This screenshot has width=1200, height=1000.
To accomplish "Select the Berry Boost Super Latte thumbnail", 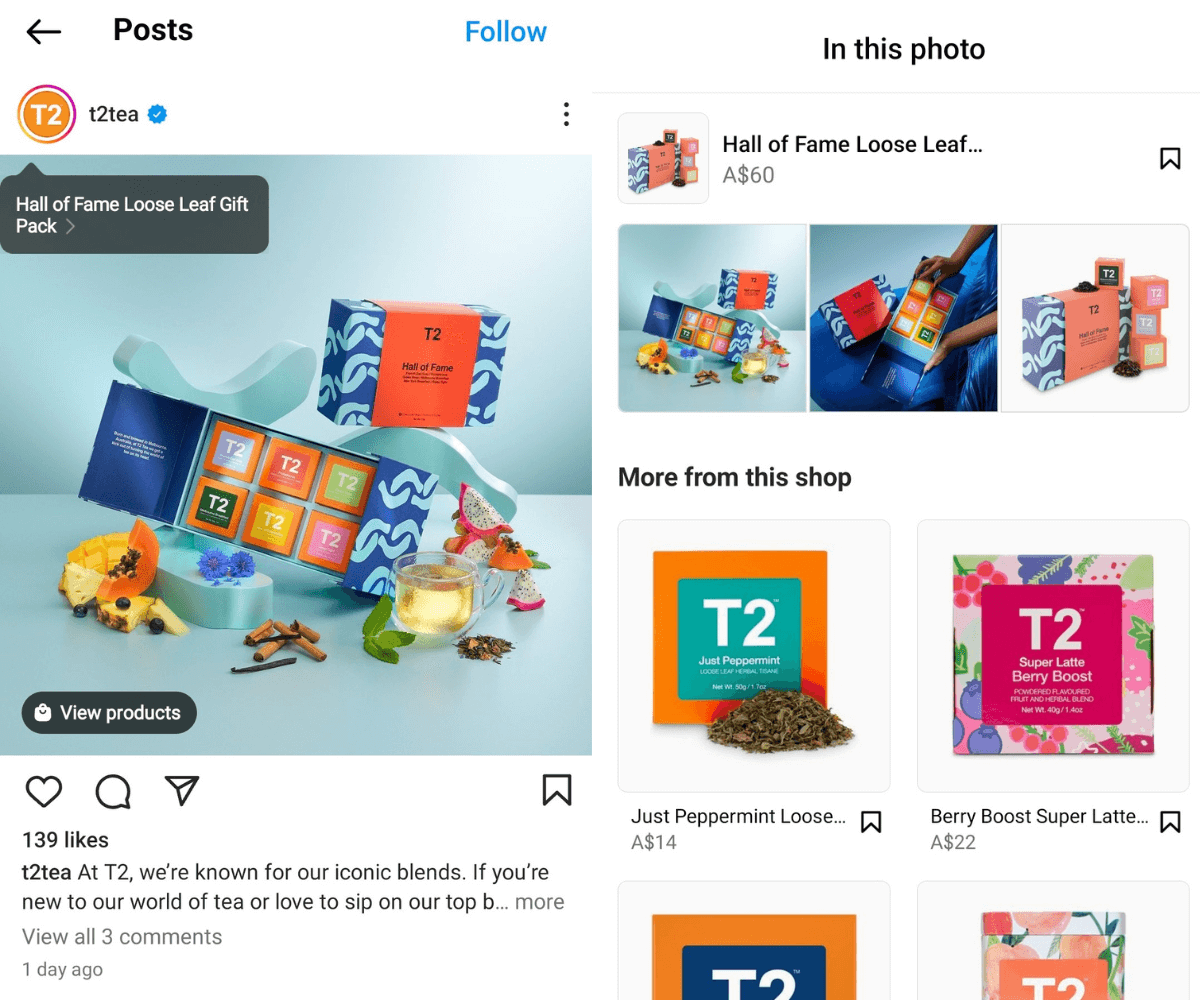I will 1053,656.
